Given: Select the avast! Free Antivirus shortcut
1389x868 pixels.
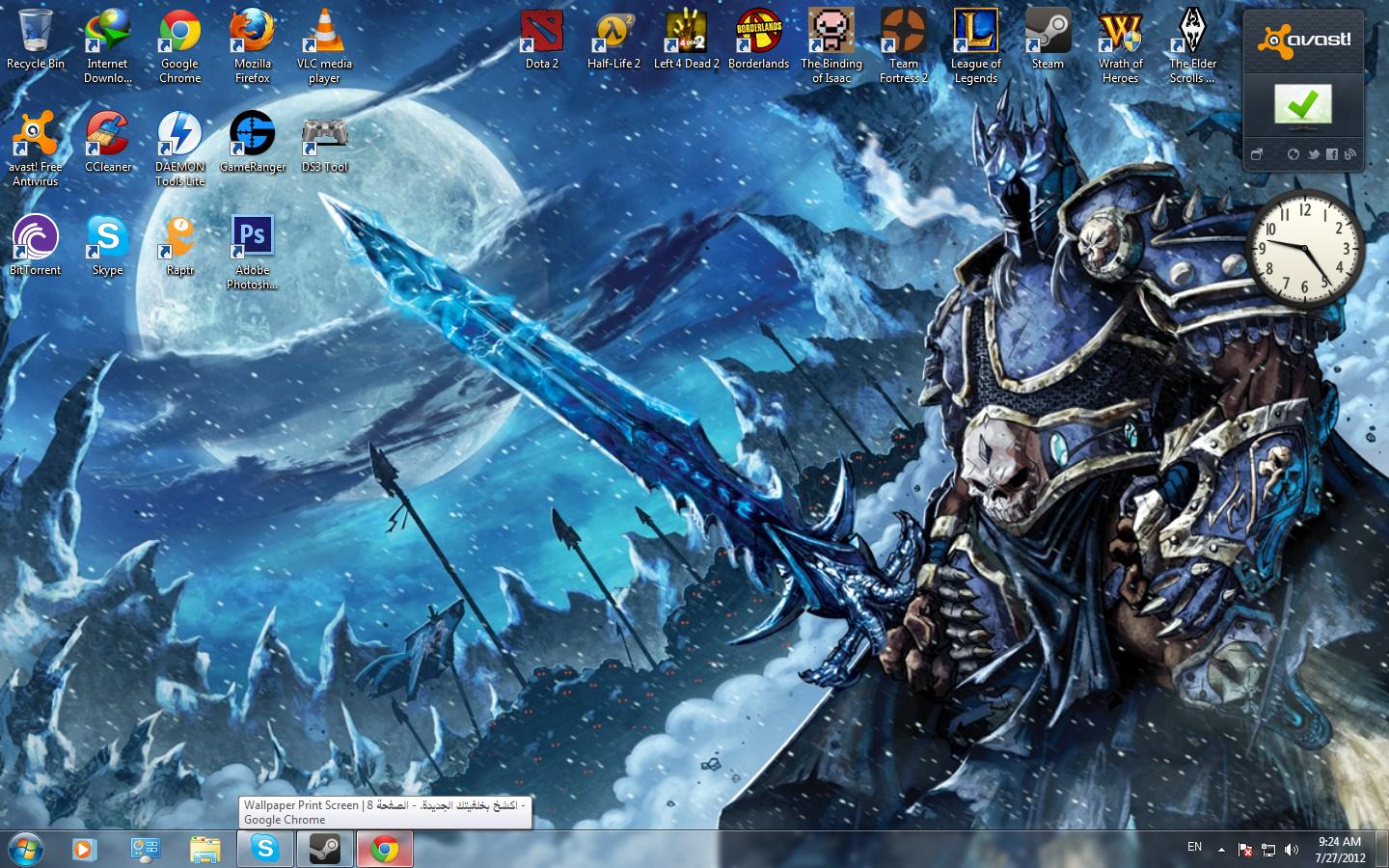Looking at the screenshot, I should tap(36, 149).
